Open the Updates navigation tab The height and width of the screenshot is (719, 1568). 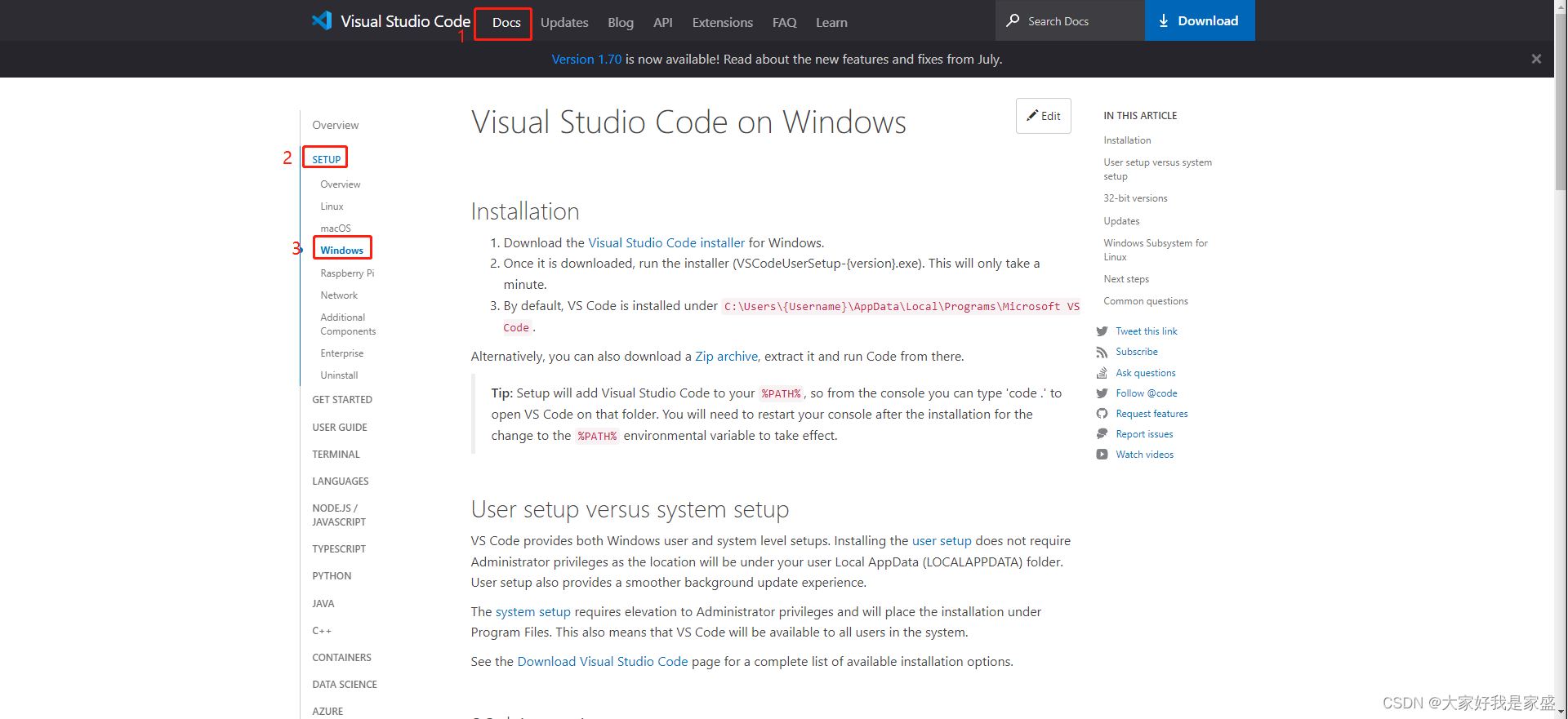coord(564,23)
